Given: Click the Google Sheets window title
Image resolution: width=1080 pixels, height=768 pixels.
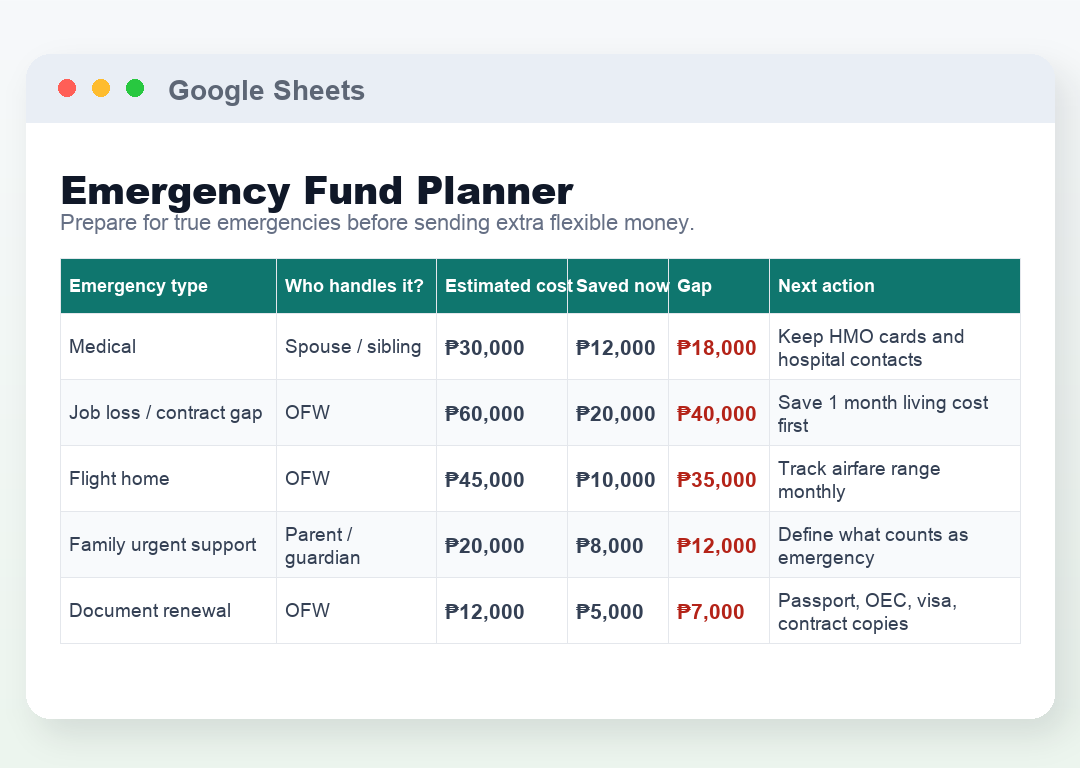Looking at the screenshot, I should [x=267, y=90].
